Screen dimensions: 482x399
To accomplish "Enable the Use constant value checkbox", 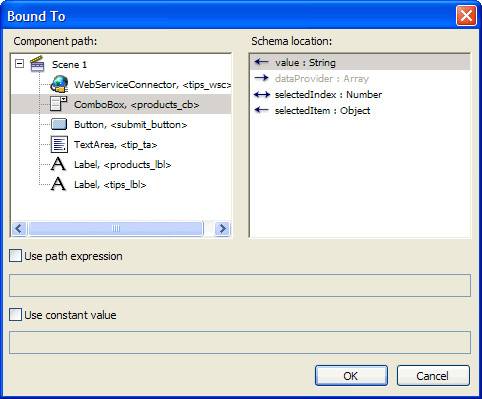I will [15, 315].
